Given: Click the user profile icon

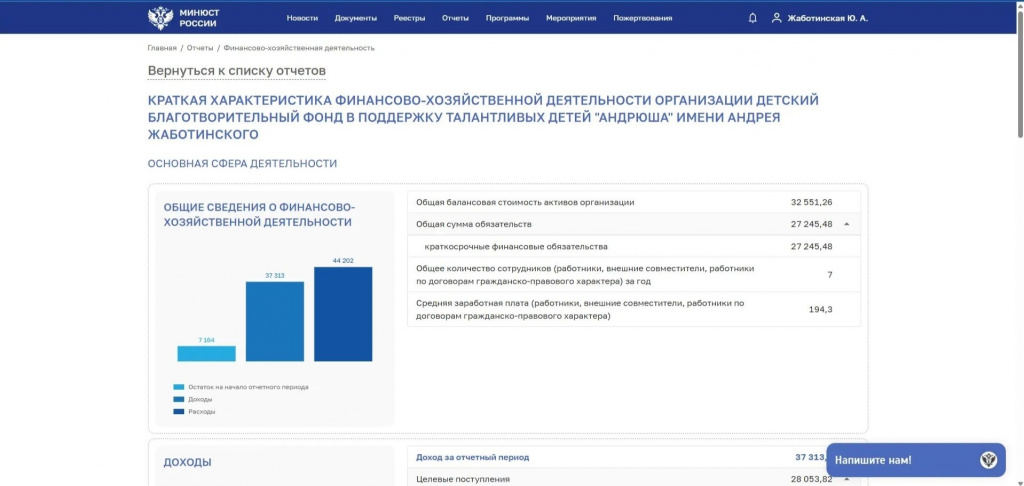Looking at the screenshot, I should (x=776, y=18).
